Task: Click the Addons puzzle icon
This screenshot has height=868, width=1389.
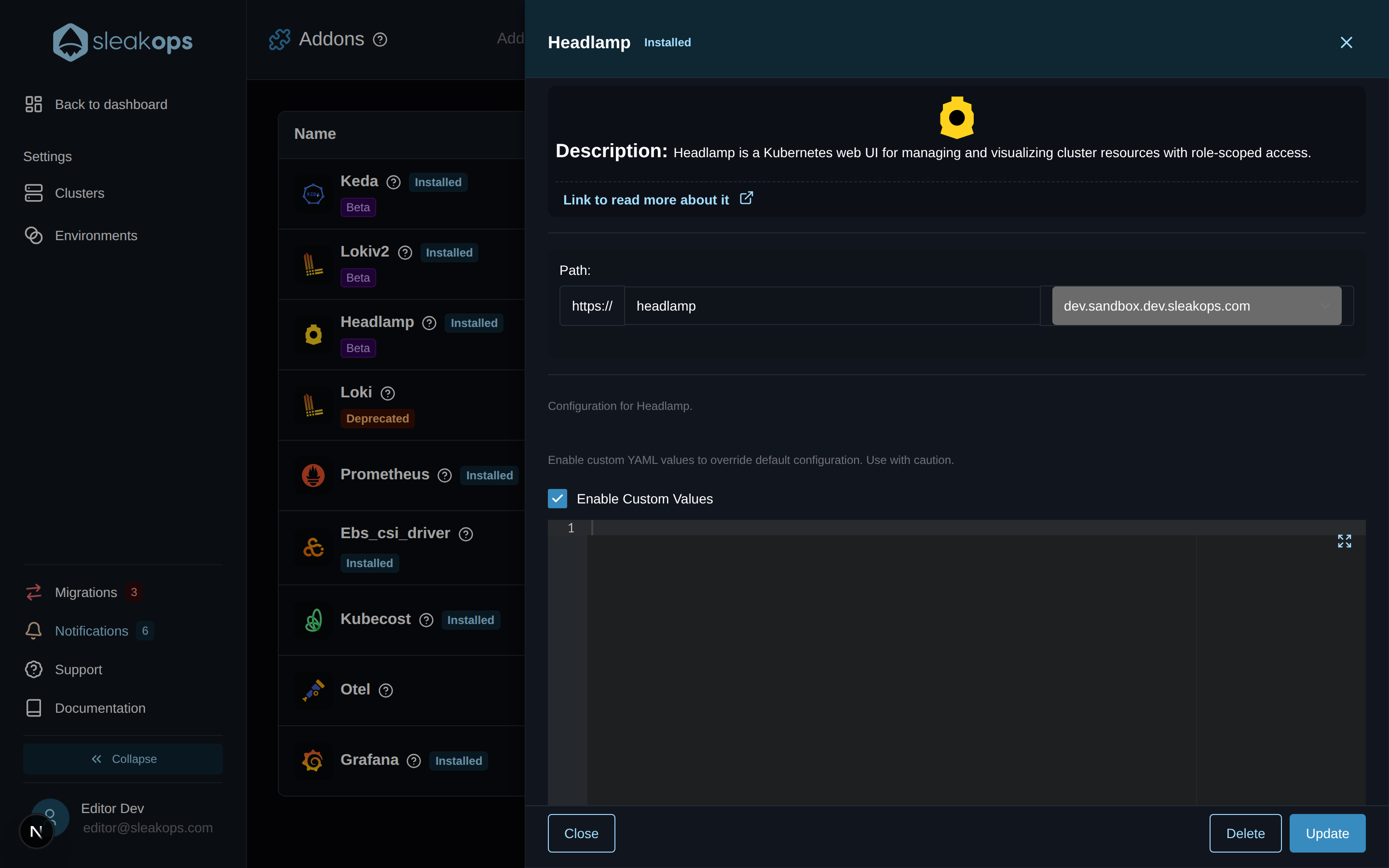Action: [280, 40]
